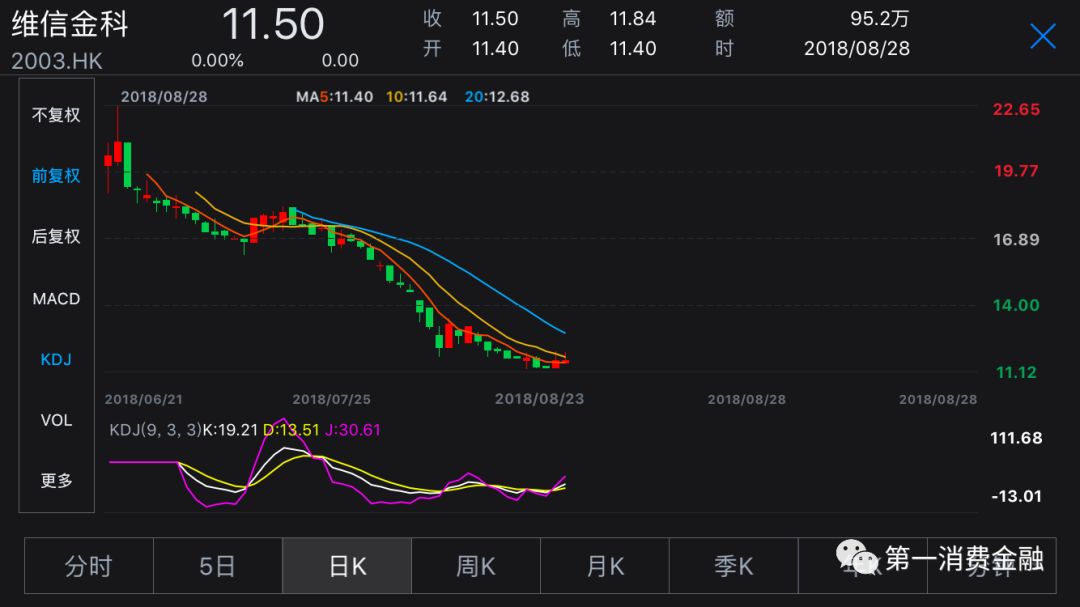Switch chart indicator to MACD
This screenshot has width=1080, height=607.
point(55,298)
